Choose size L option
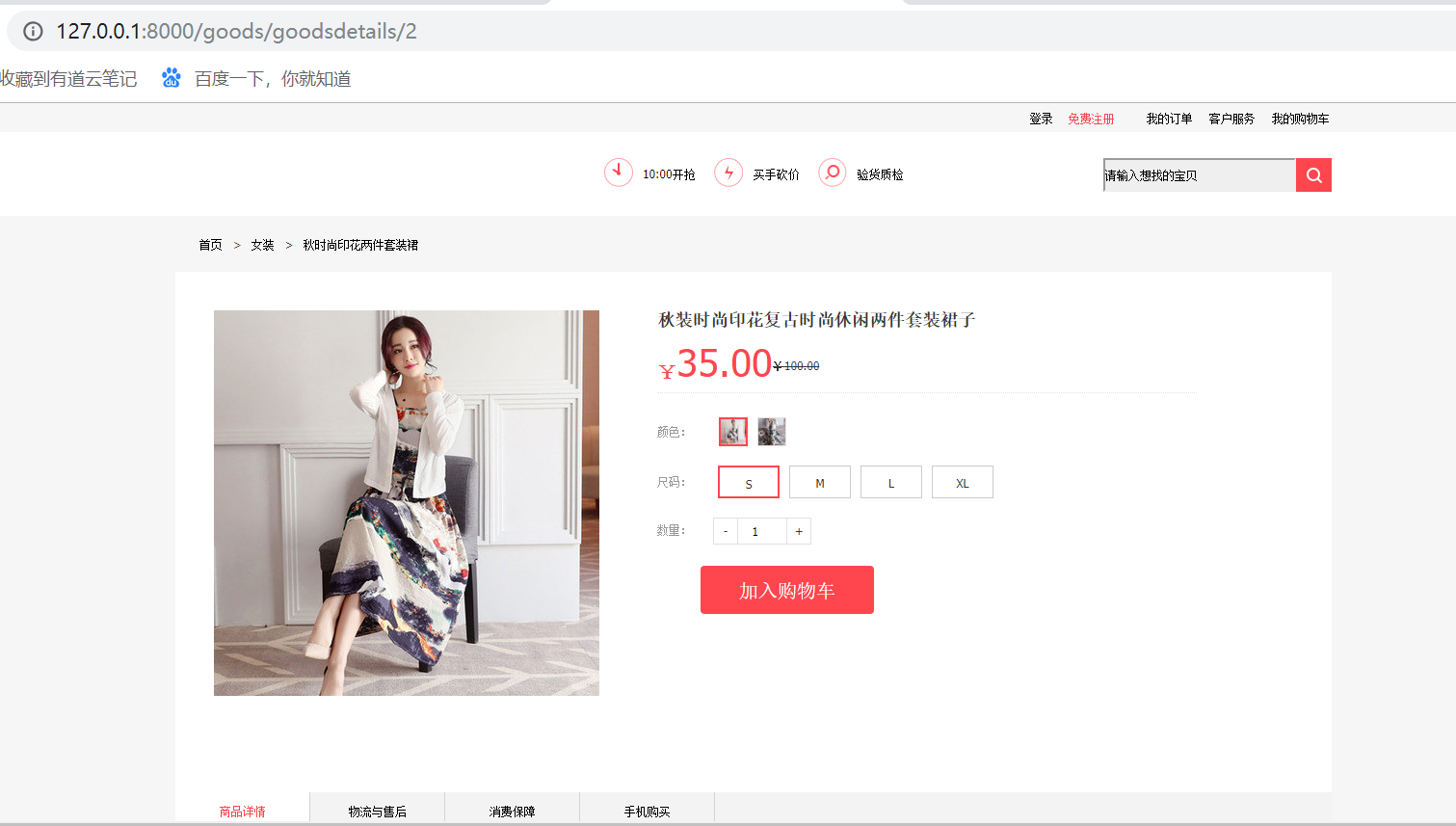The height and width of the screenshot is (826, 1456). click(891, 482)
